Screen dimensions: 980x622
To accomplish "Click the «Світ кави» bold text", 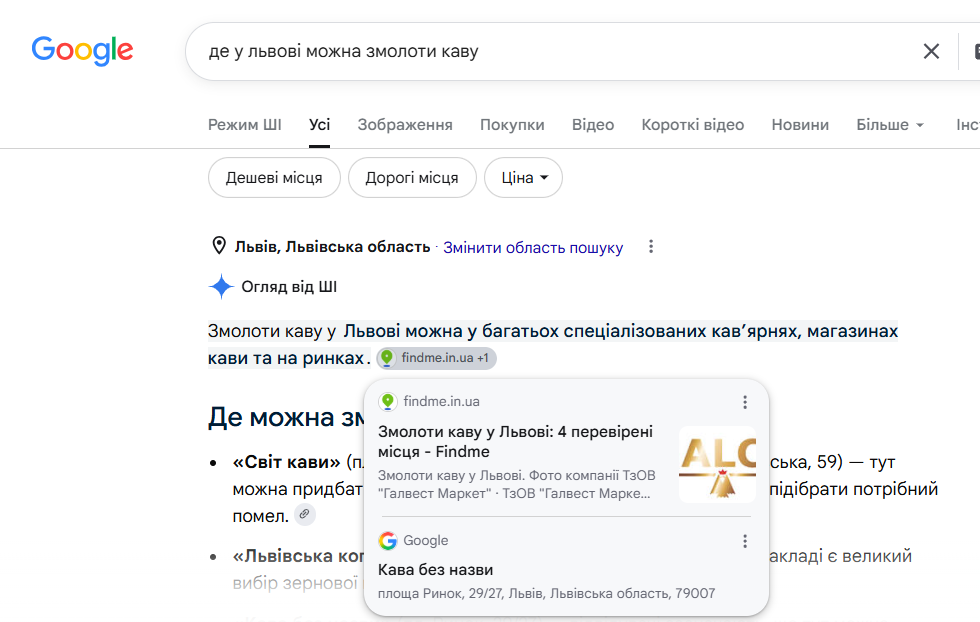I will point(286,462).
